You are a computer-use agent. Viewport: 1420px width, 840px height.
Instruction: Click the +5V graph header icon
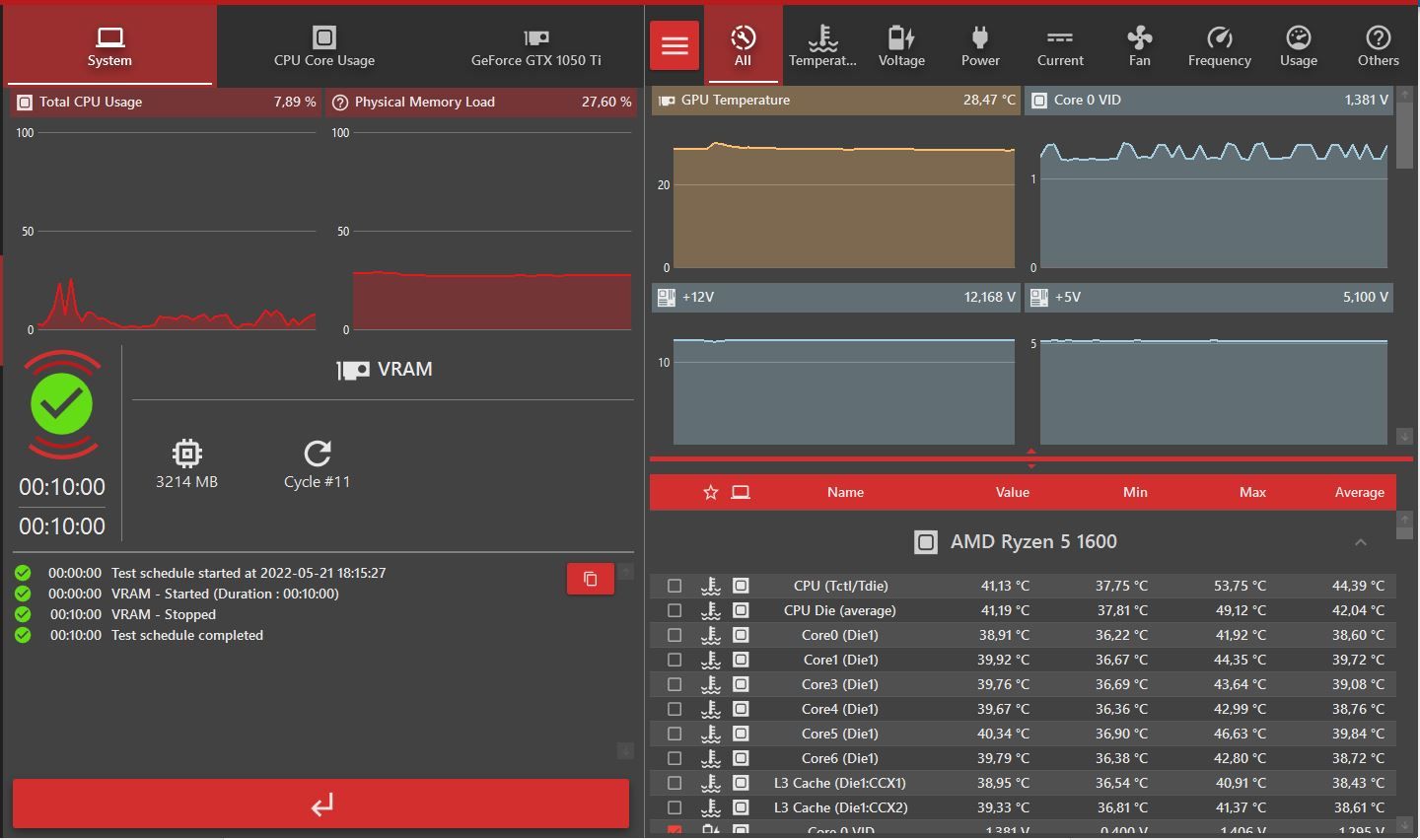point(1039,297)
